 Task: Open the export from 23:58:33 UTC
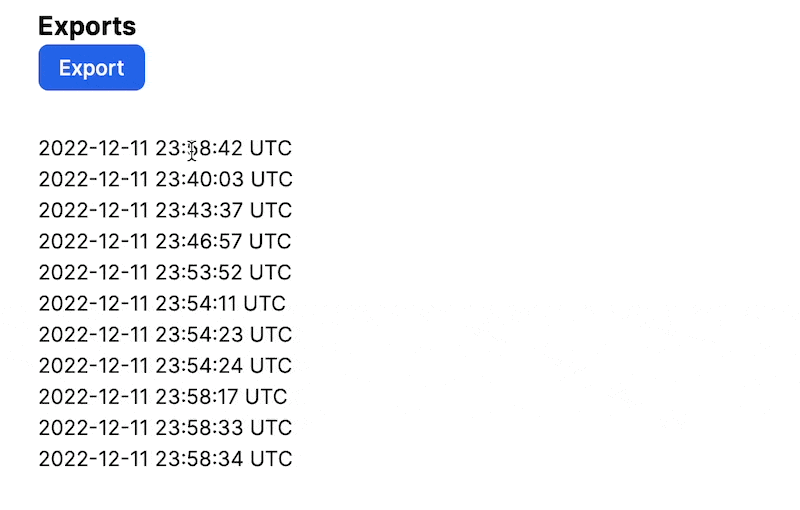tap(165, 428)
